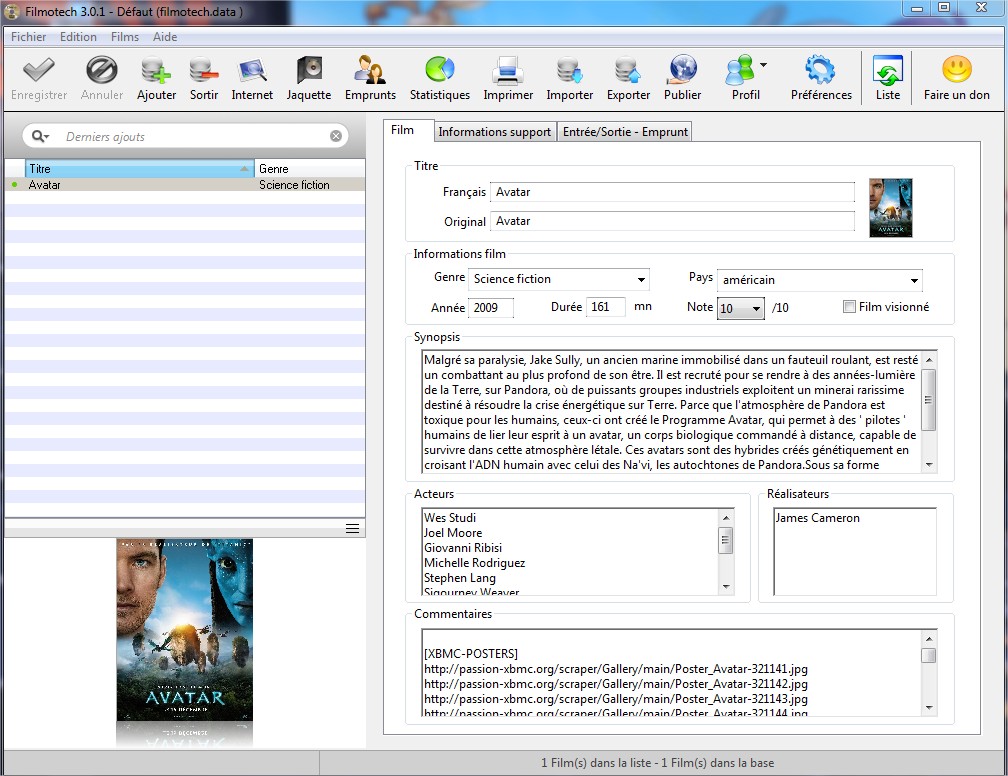Screen dimensions: 1008x776
Task: Click the Synopsis text area
Action: pos(672,412)
